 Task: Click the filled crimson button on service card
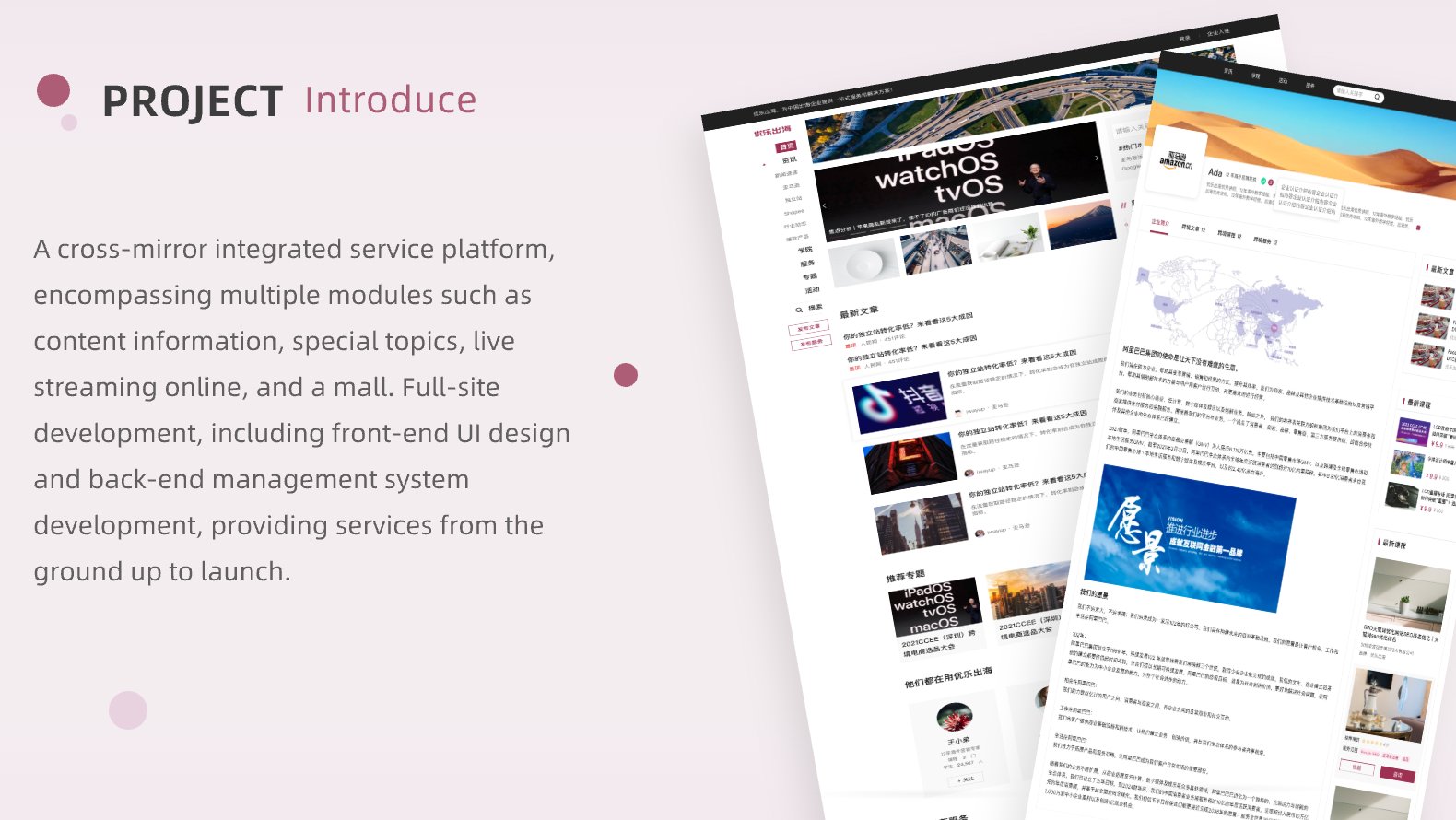click(x=1397, y=775)
